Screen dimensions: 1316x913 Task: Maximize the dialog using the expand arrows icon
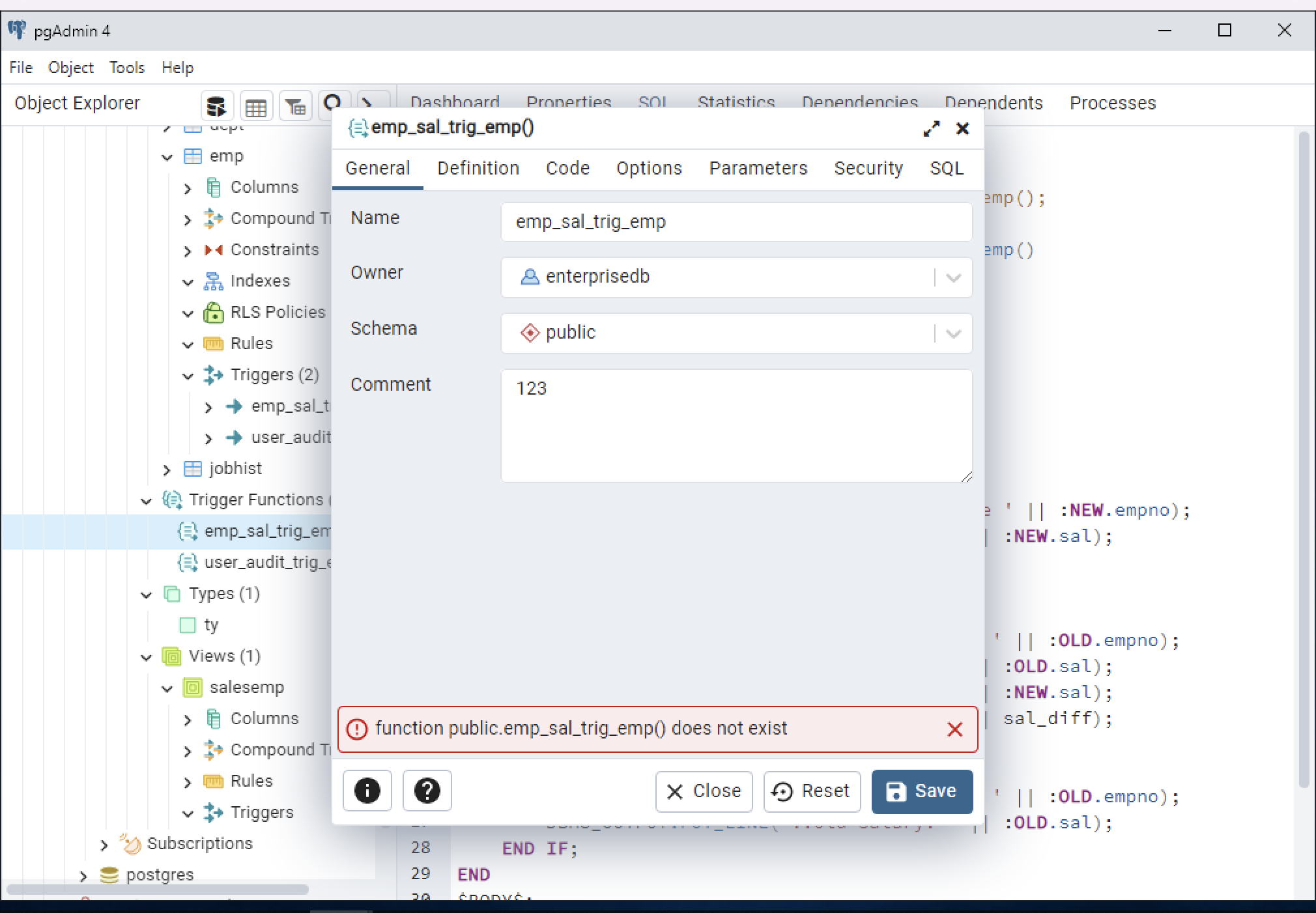point(932,128)
